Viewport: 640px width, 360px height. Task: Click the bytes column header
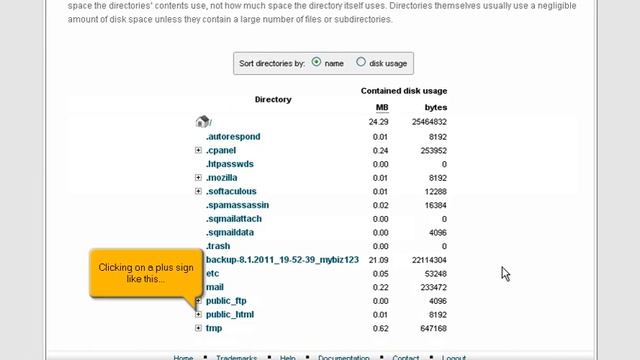point(436,107)
